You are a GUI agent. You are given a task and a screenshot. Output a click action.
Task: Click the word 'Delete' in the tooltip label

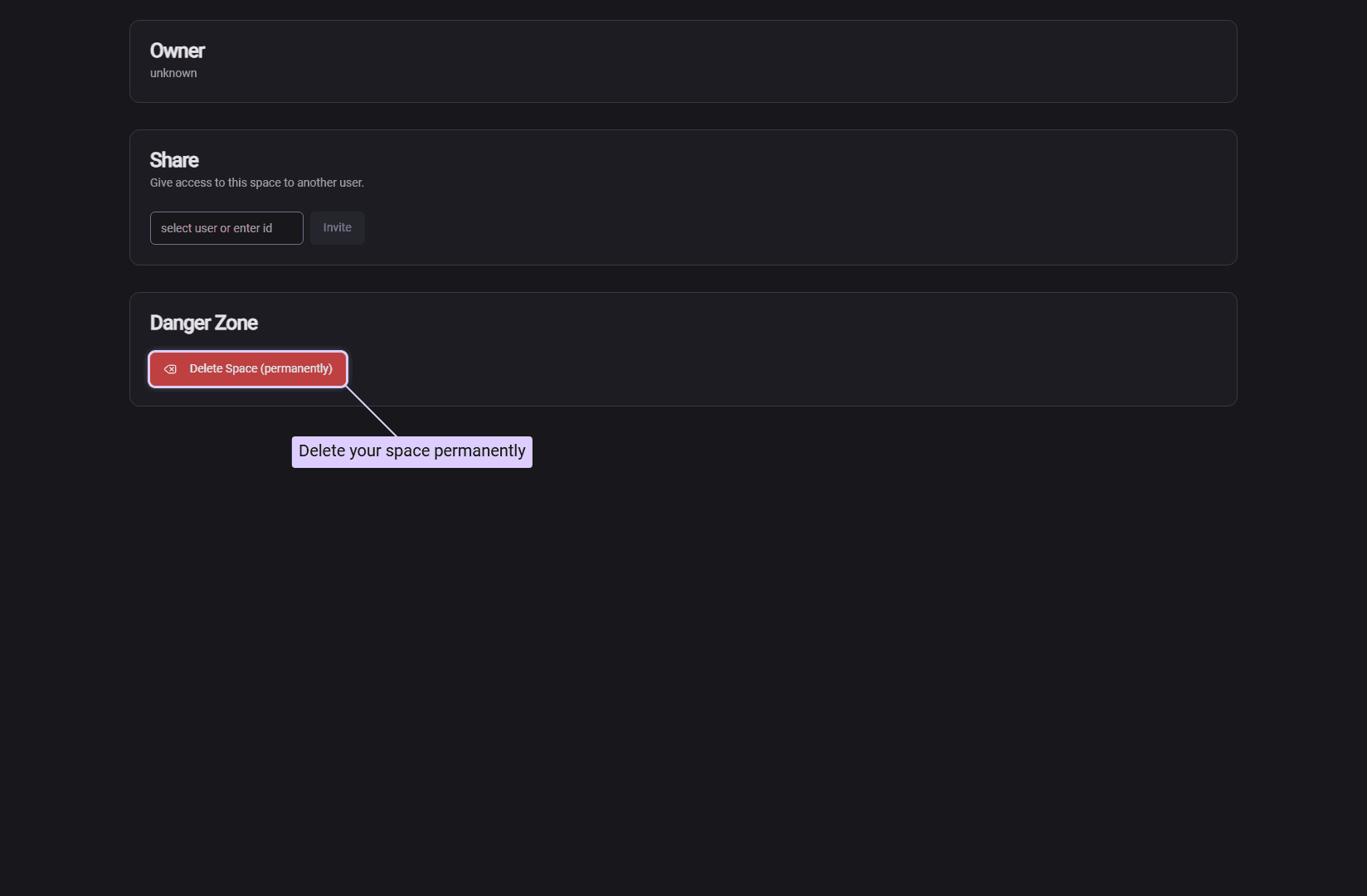322,451
